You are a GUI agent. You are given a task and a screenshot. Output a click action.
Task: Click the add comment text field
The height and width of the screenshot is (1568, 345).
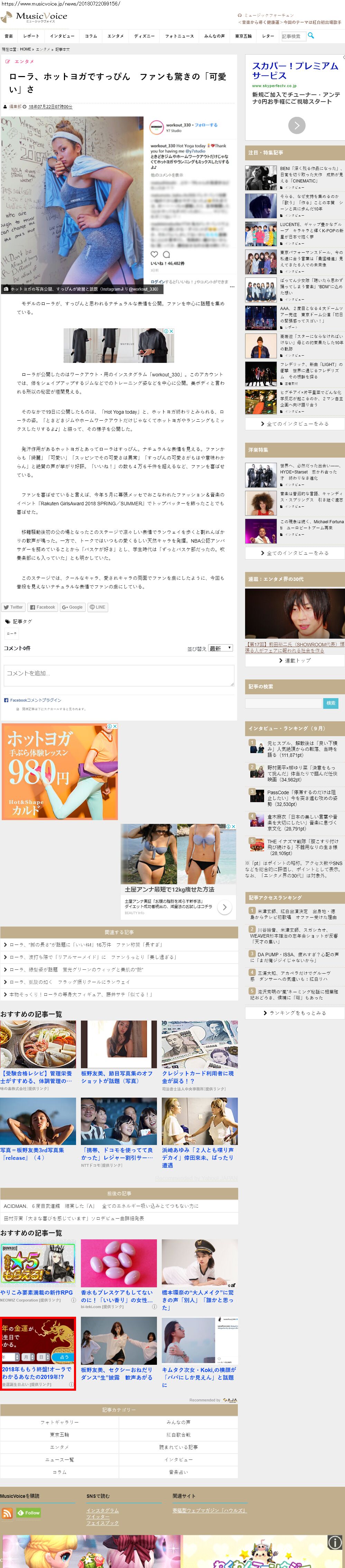[x=119, y=675]
